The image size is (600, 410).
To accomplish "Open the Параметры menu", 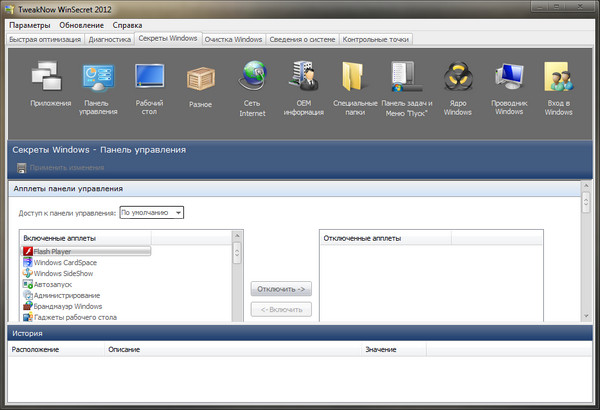I will click(x=30, y=24).
